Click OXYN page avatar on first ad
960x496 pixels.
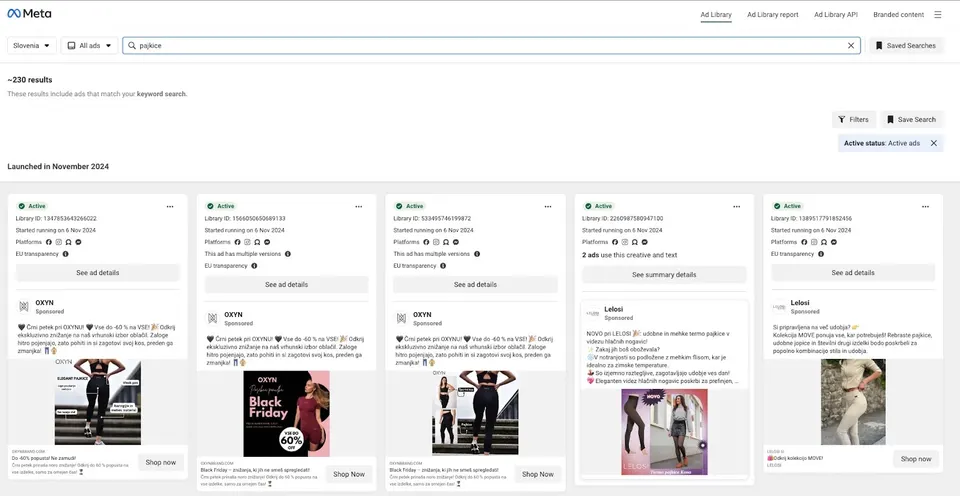click(x=24, y=307)
